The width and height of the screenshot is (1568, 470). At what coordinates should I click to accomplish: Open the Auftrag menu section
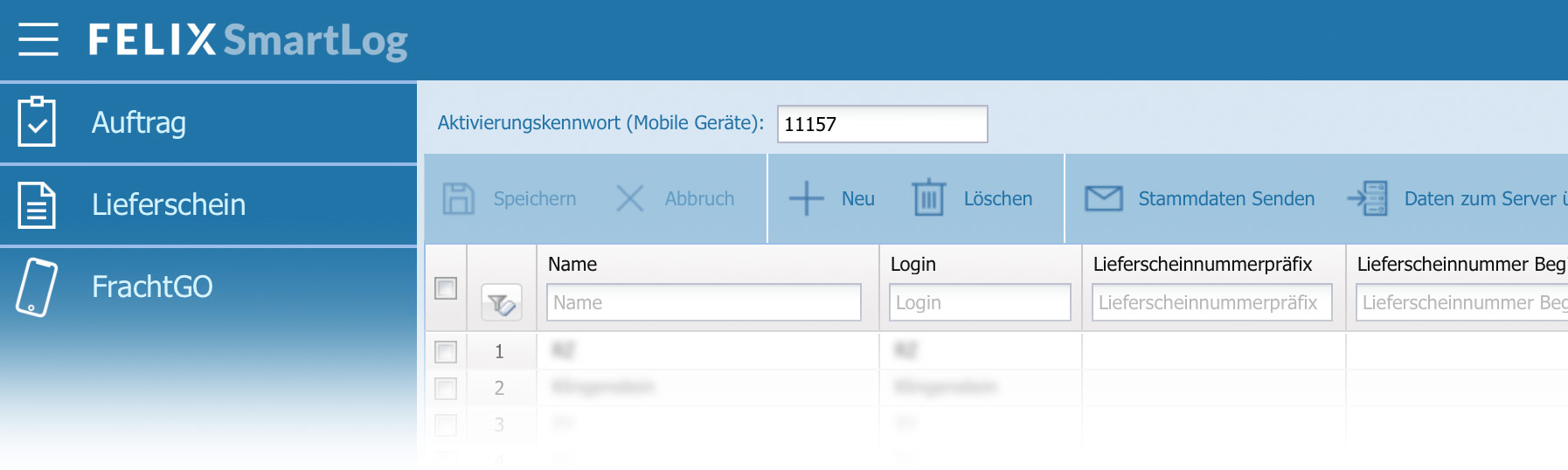pos(139,122)
